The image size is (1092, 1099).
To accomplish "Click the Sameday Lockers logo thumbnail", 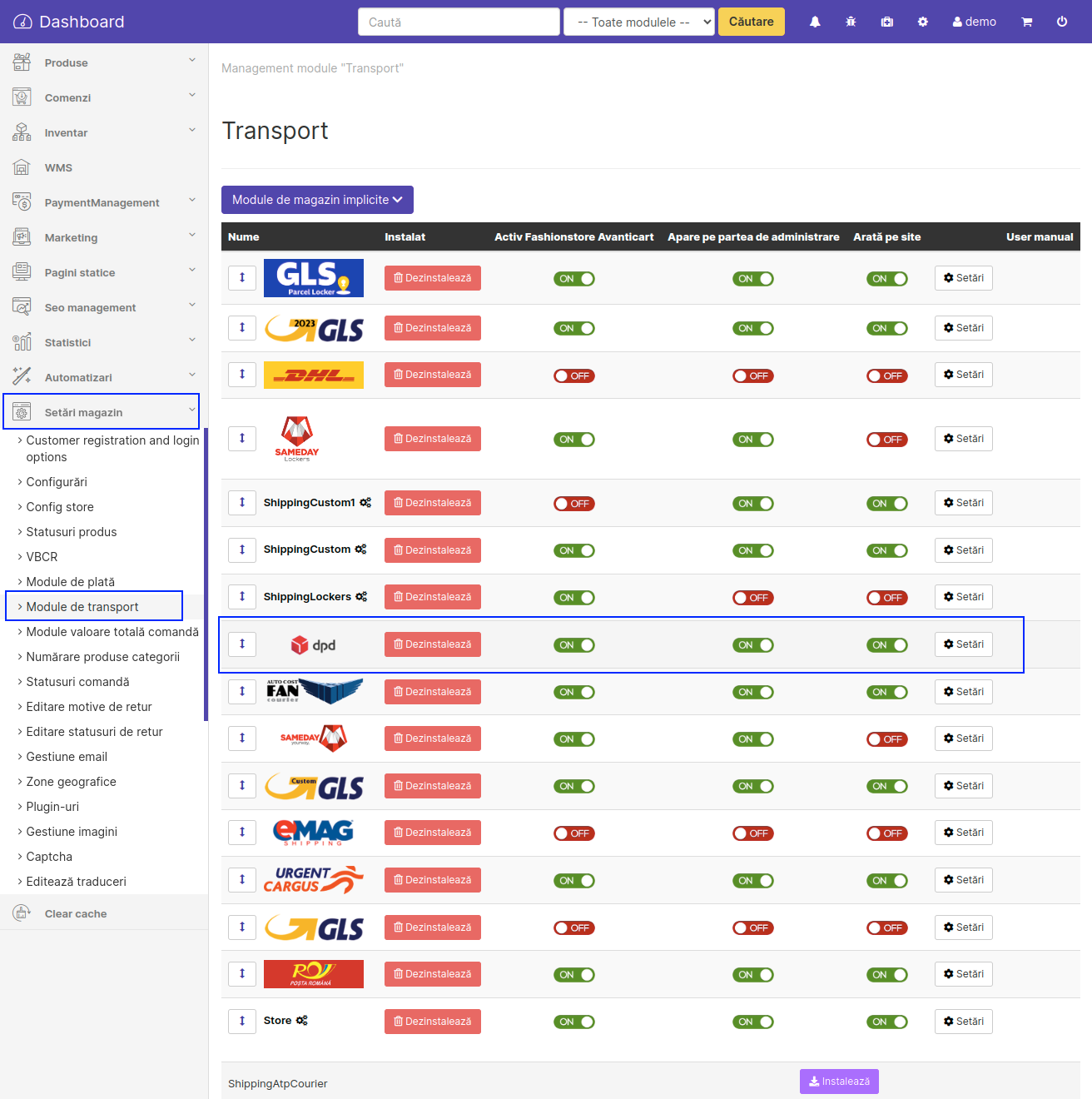I will [x=297, y=439].
